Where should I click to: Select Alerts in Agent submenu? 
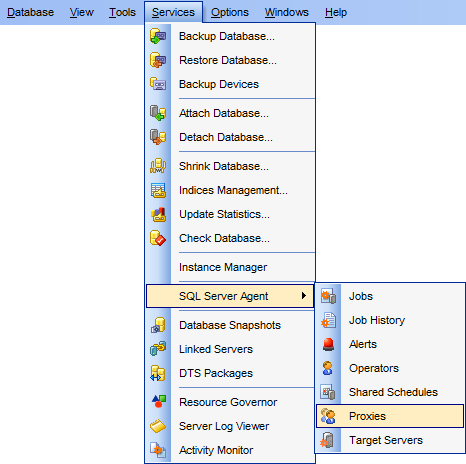tap(390, 344)
